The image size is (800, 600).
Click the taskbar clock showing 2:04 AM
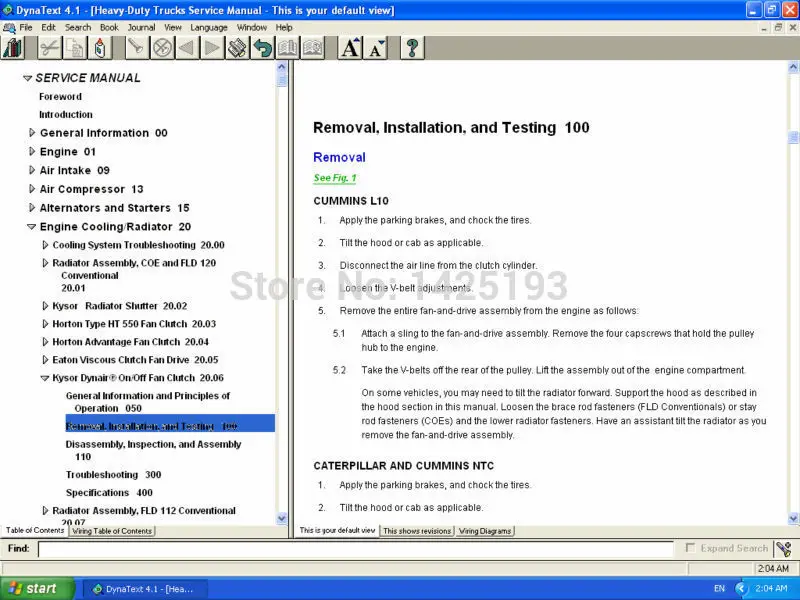[771, 589]
